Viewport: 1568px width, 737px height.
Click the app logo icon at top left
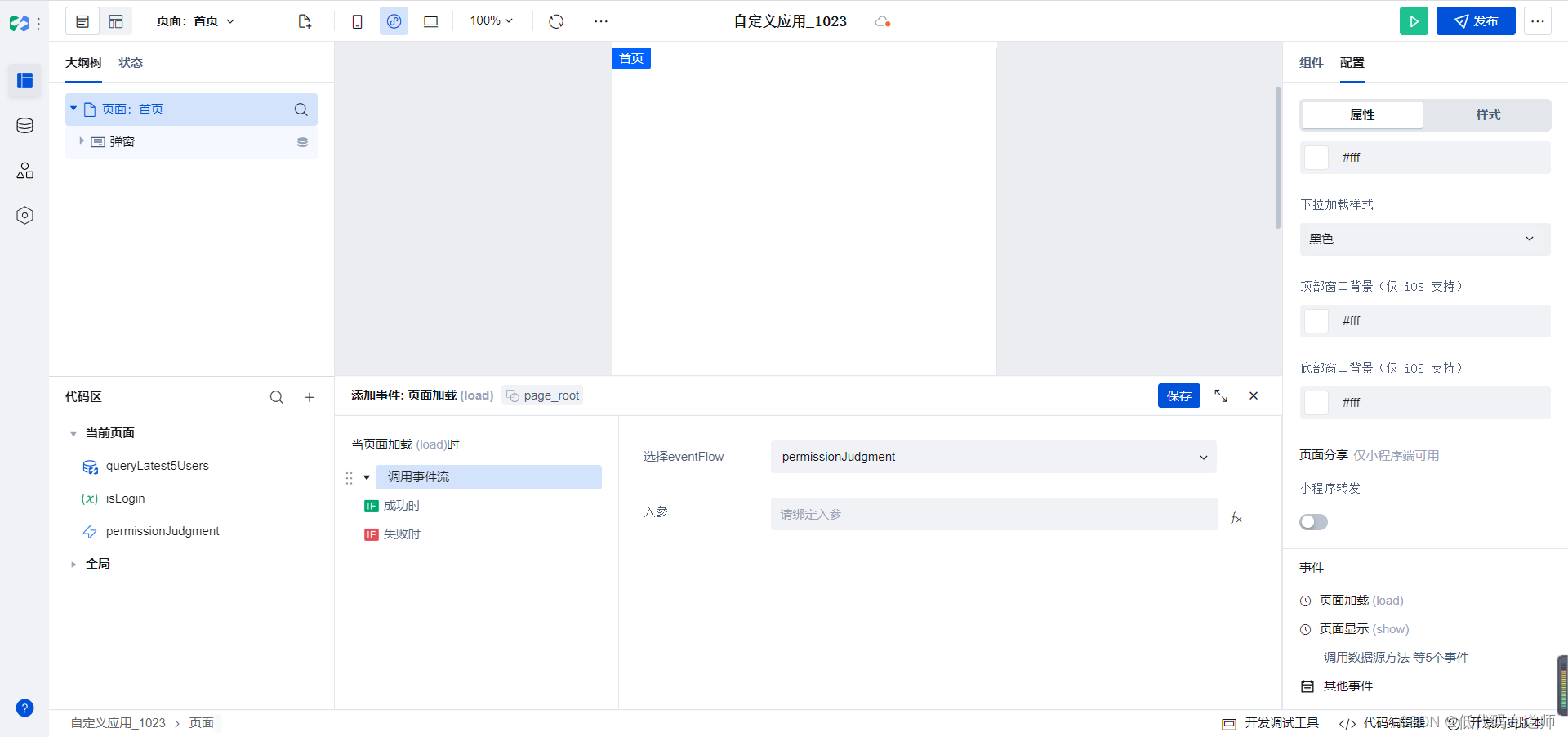(19, 23)
